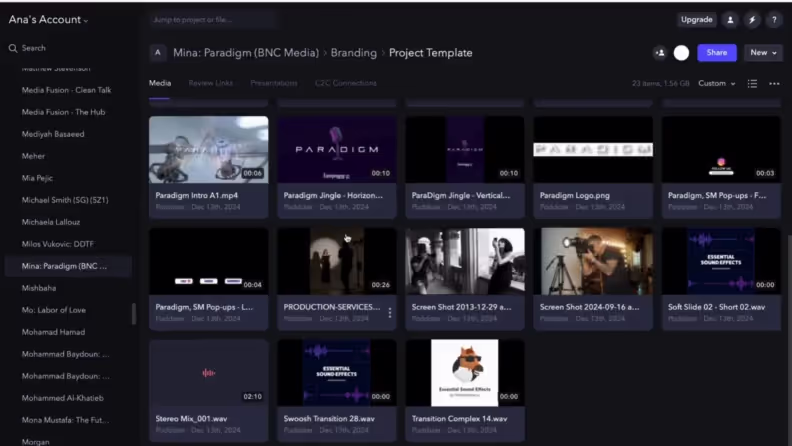Screen dimensions: 792x446
Task: Open Michaela Lallouz project
Action: 51,222
